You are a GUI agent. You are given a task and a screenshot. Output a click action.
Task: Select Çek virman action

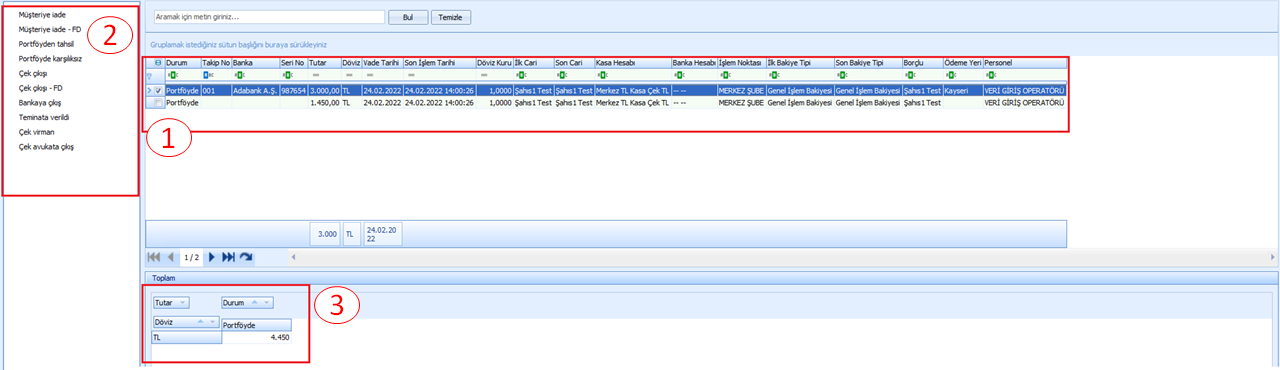(36, 132)
